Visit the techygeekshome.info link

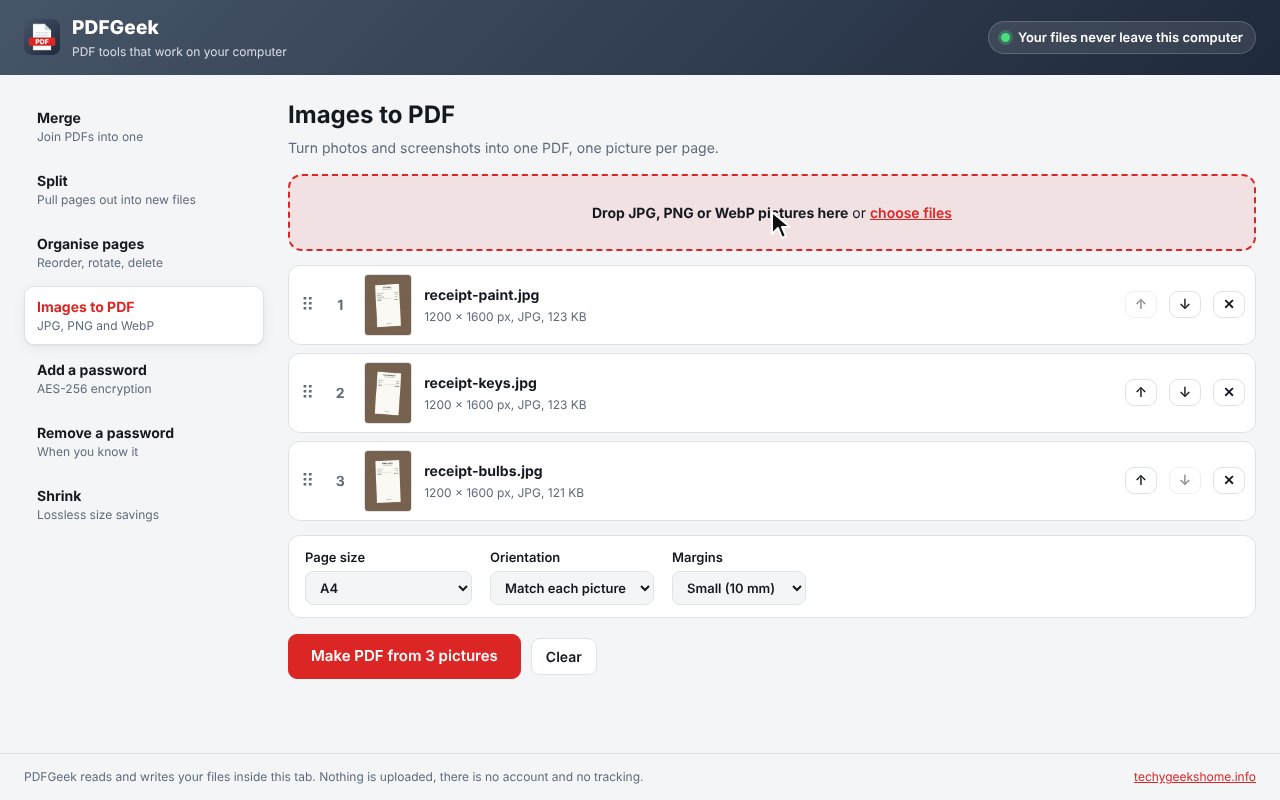point(1195,777)
